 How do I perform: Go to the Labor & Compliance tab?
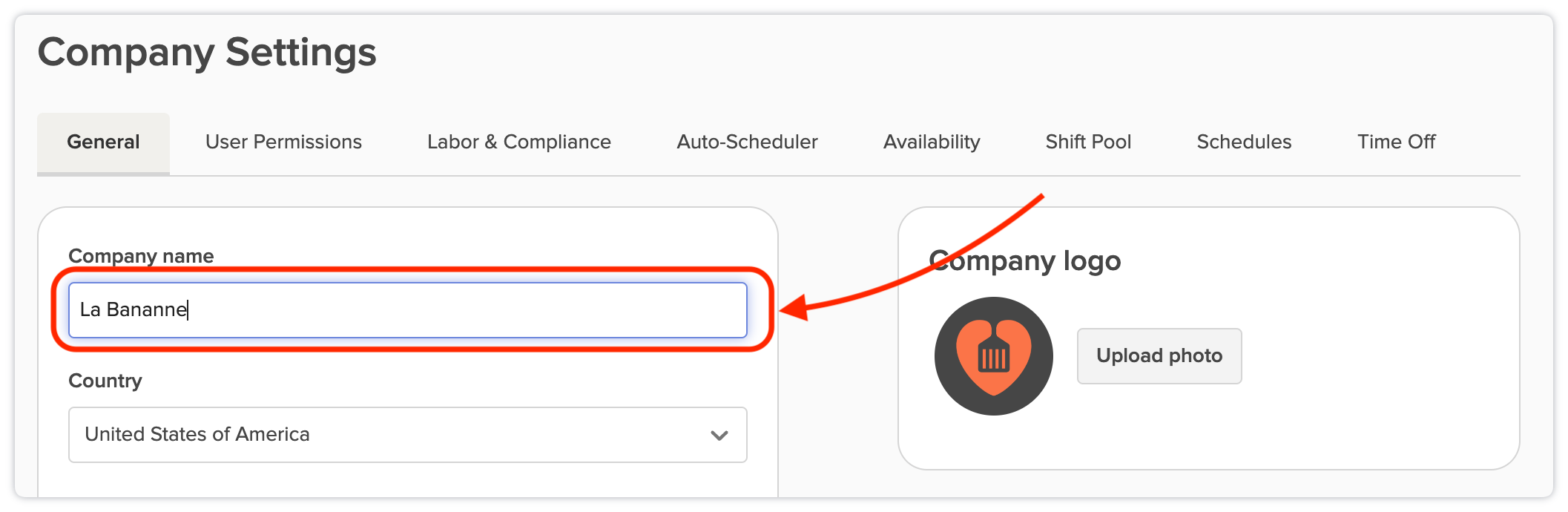(518, 142)
